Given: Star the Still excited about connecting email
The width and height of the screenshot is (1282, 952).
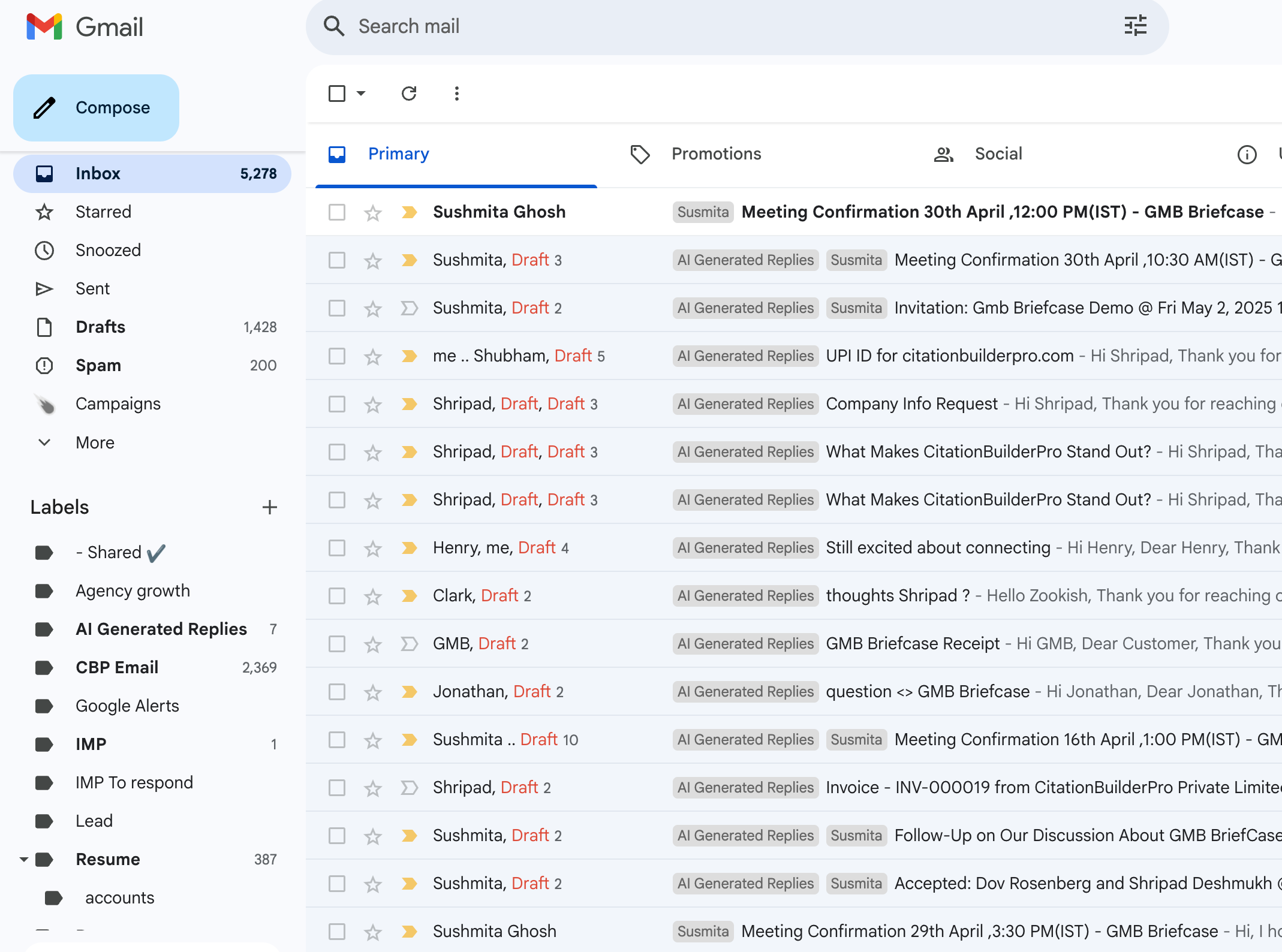Looking at the screenshot, I should click(x=373, y=548).
